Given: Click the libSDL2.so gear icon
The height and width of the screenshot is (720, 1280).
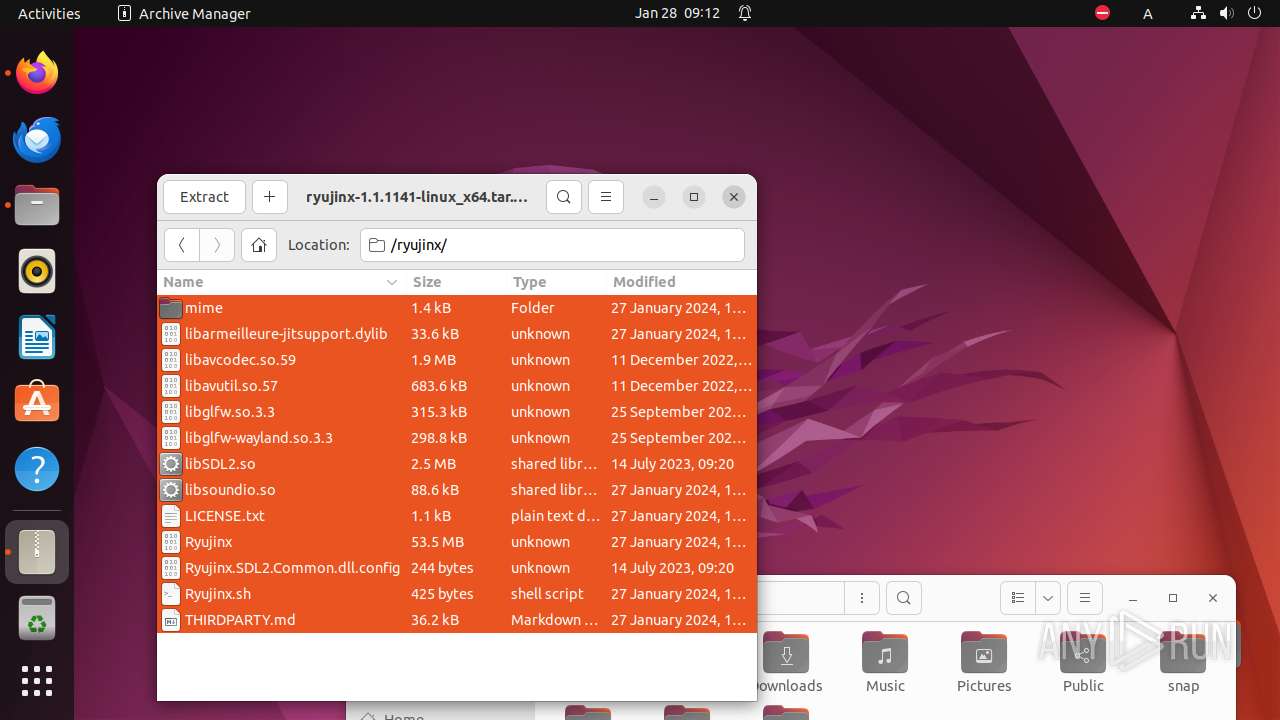Looking at the screenshot, I should (x=171, y=464).
